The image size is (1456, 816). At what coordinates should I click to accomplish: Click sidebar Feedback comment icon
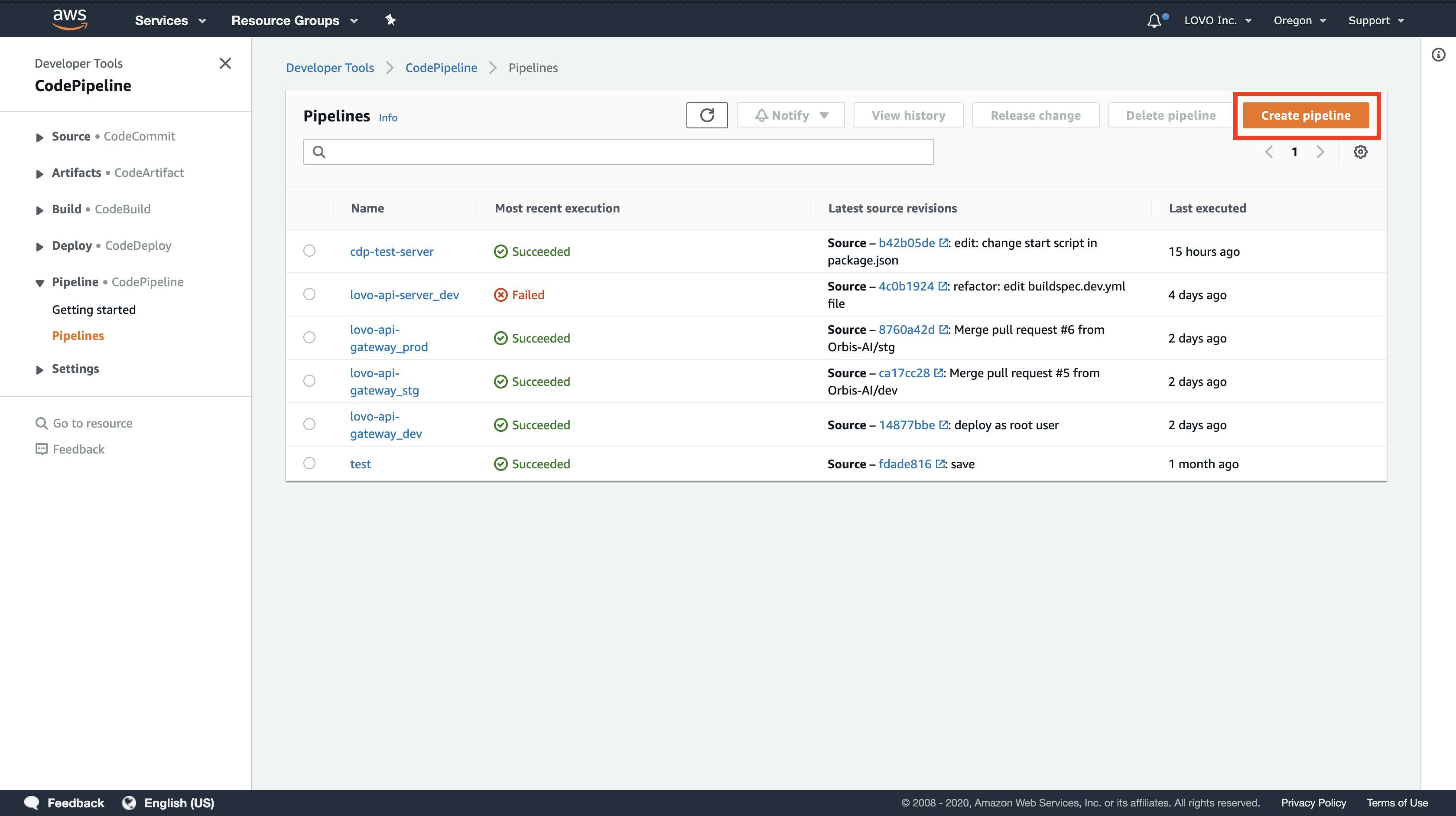41,449
